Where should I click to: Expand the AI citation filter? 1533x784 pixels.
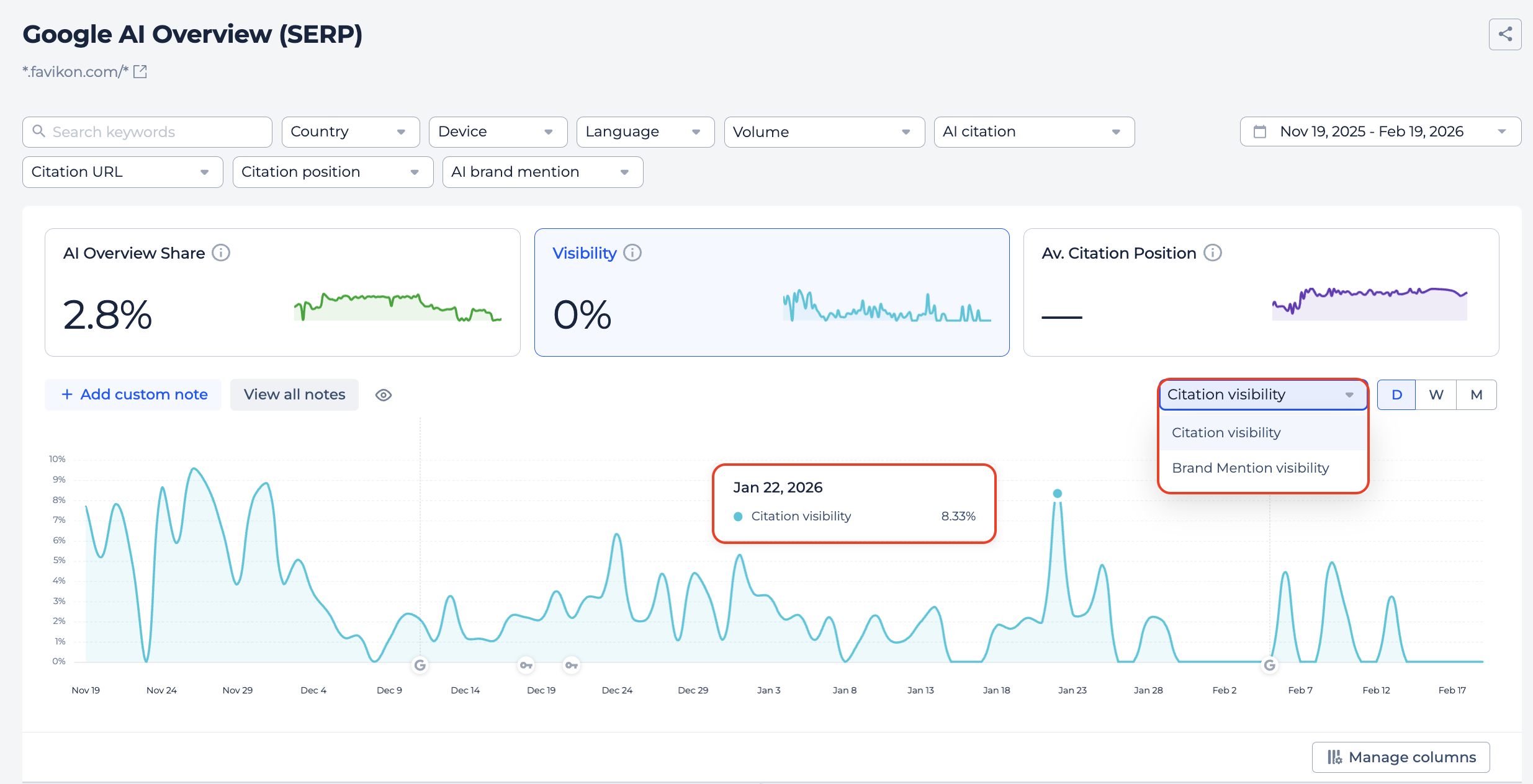point(1033,131)
